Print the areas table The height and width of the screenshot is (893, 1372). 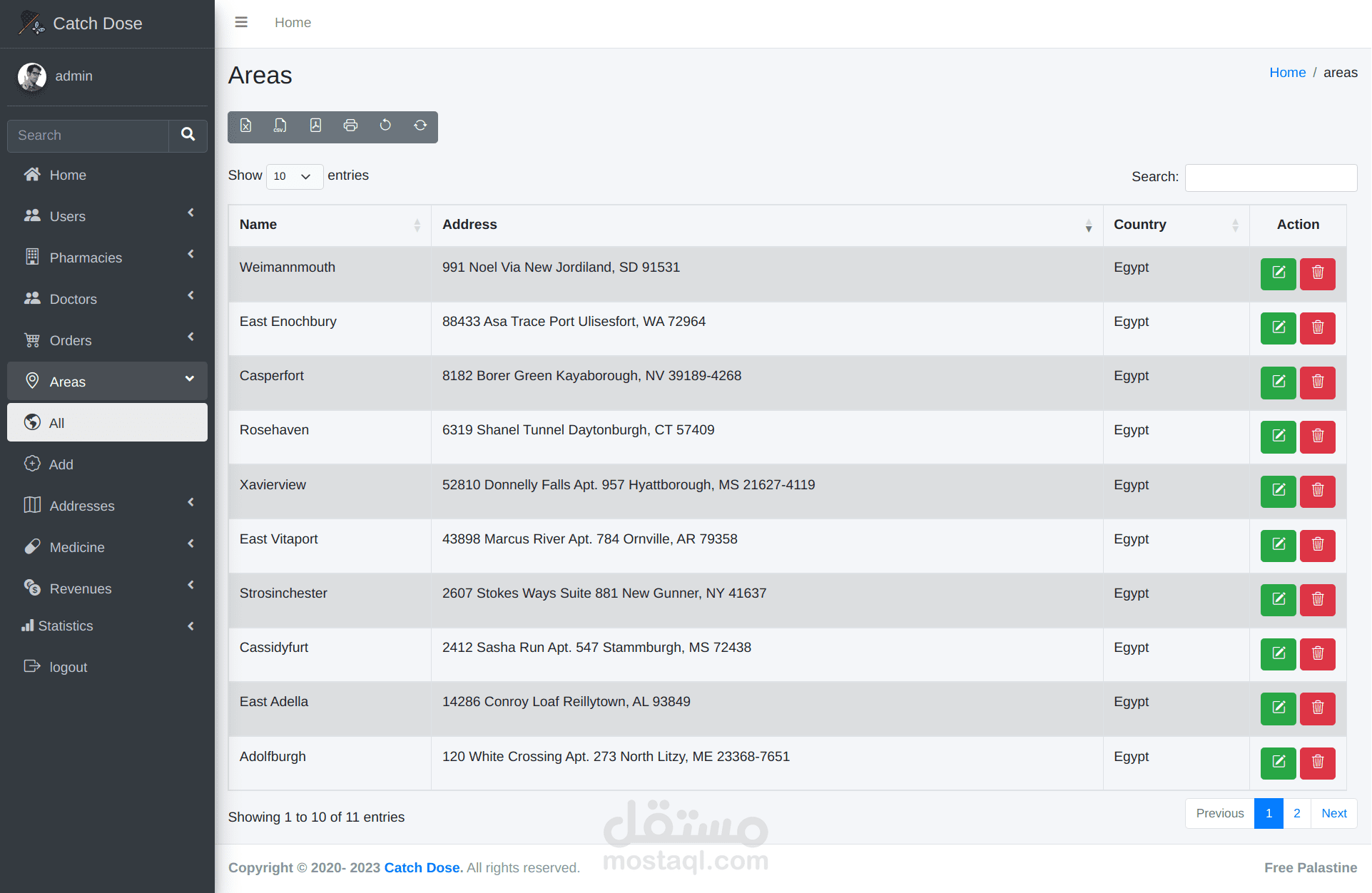coord(350,126)
